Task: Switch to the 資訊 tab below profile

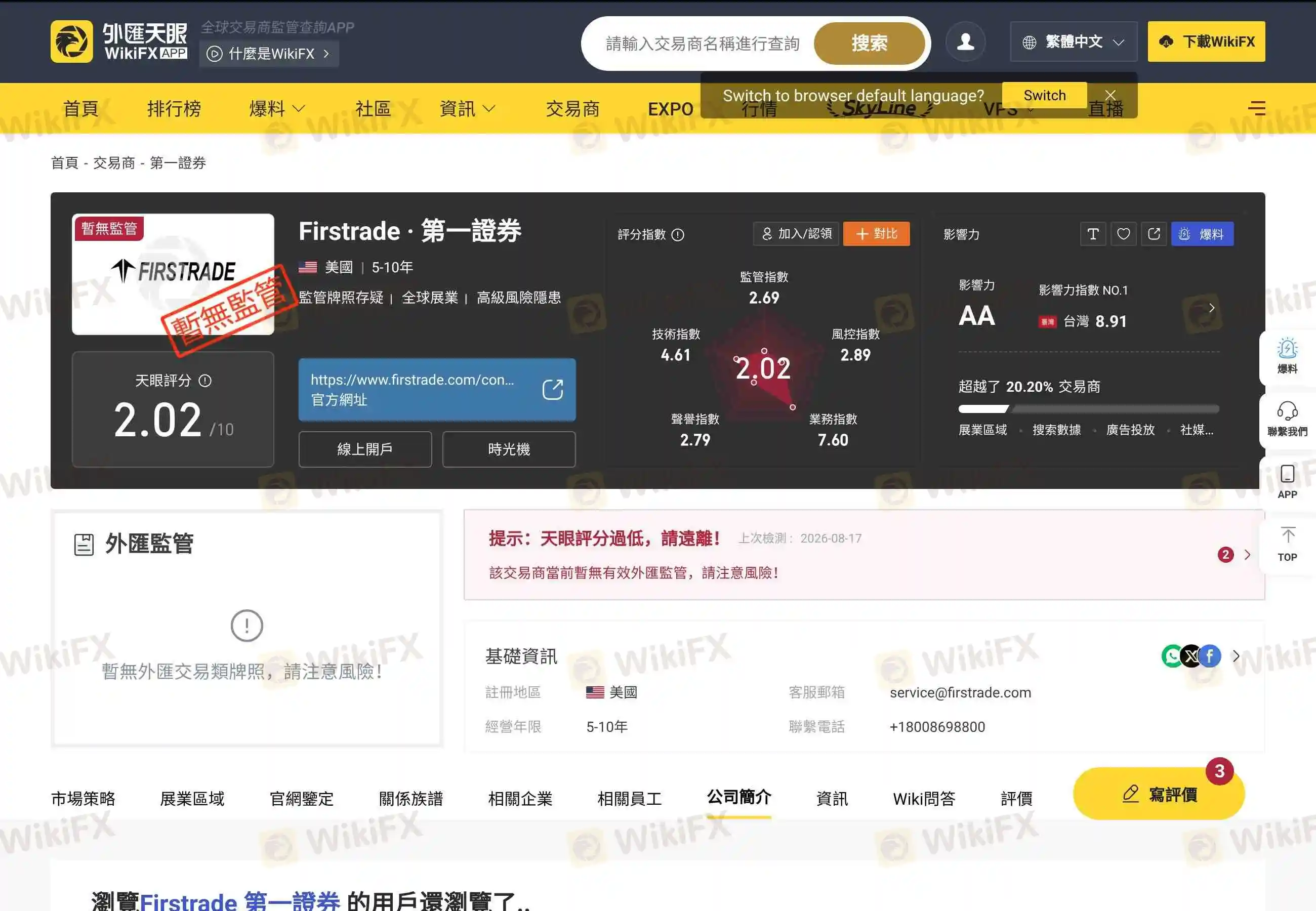Action: click(x=832, y=799)
